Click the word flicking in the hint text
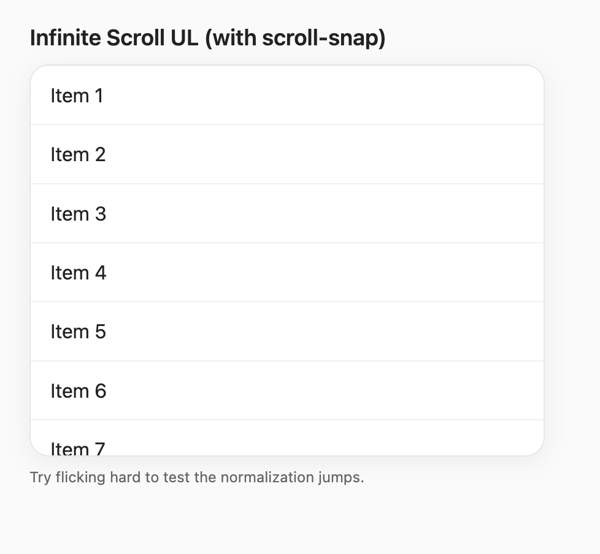 point(81,477)
